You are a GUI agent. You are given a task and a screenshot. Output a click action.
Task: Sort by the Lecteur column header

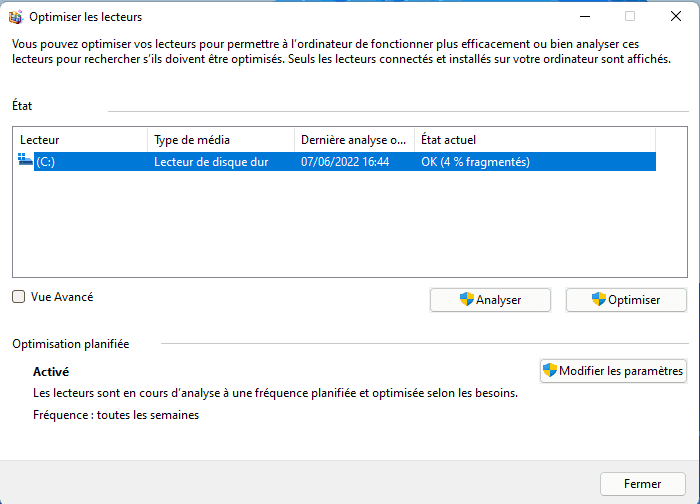(80, 140)
